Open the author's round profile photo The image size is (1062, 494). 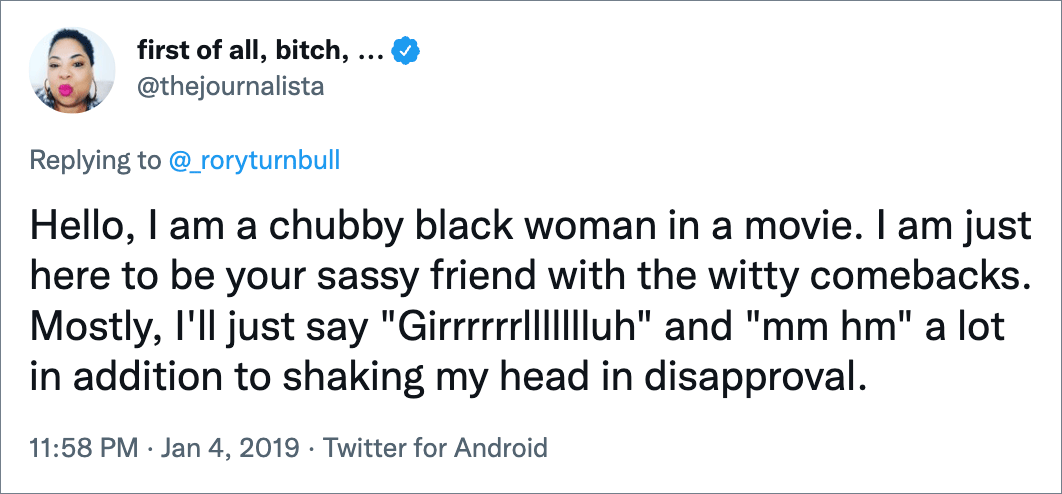(72, 70)
